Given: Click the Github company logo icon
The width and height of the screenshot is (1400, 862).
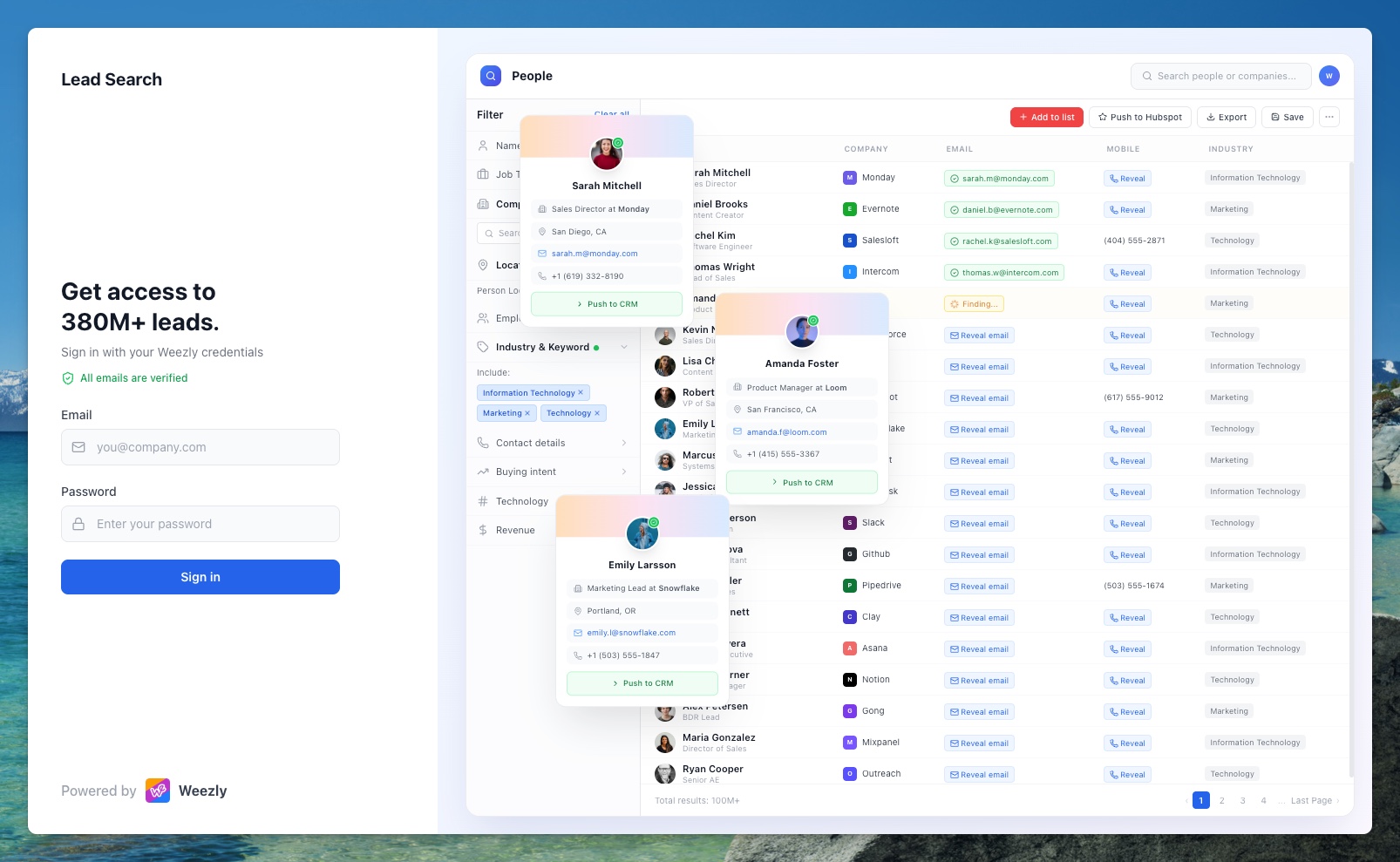Looking at the screenshot, I should pyautogui.click(x=849, y=554).
